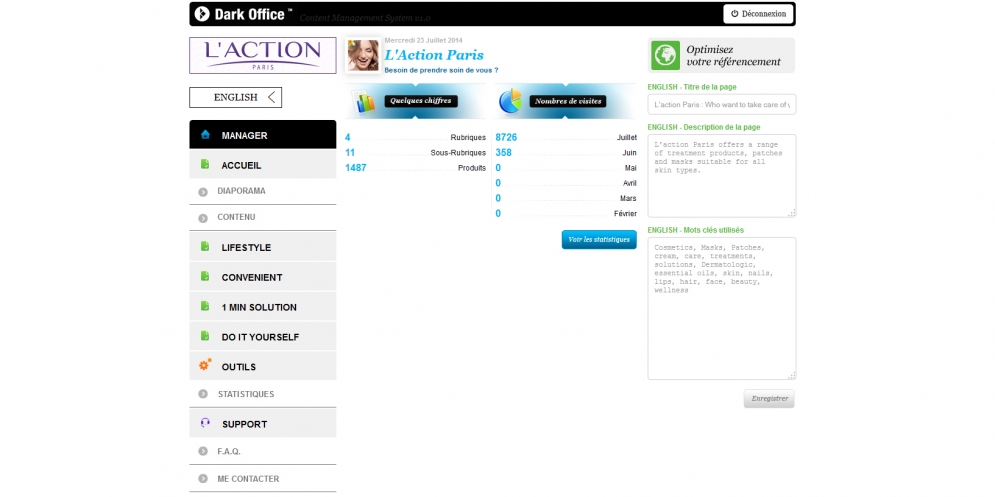995x497 pixels.
Task: Click the green globe referencing icon
Action: [665, 55]
